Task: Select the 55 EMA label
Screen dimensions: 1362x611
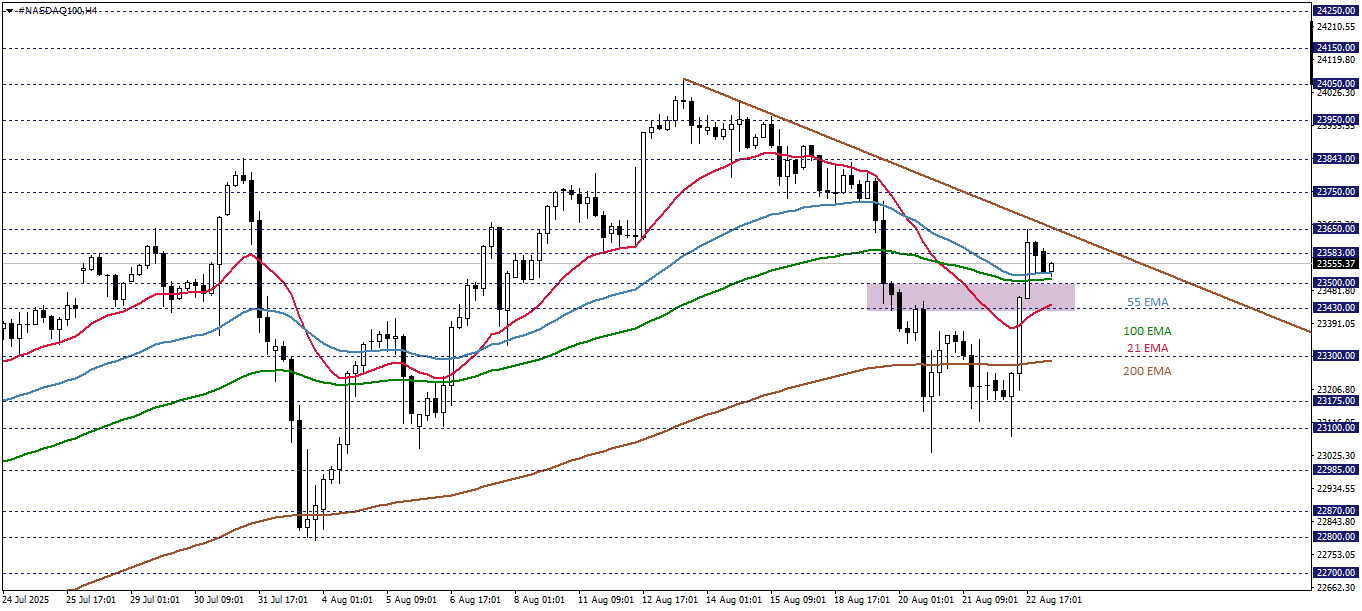Action: click(x=1147, y=302)
